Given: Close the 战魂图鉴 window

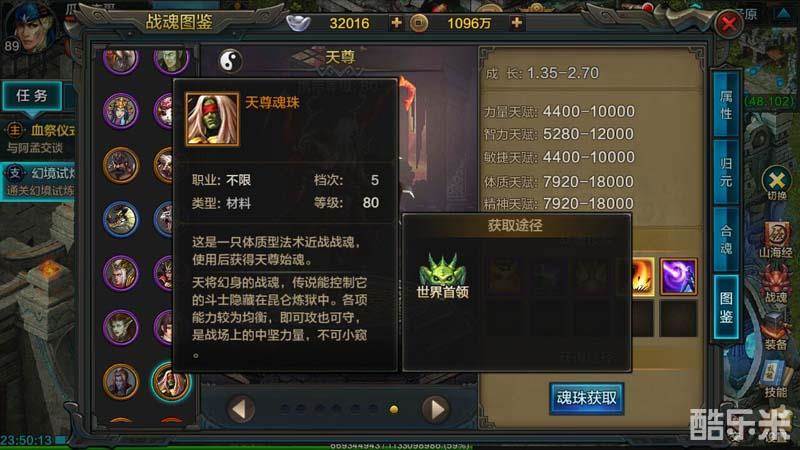Looking at the screenshot, I should 728,23.
